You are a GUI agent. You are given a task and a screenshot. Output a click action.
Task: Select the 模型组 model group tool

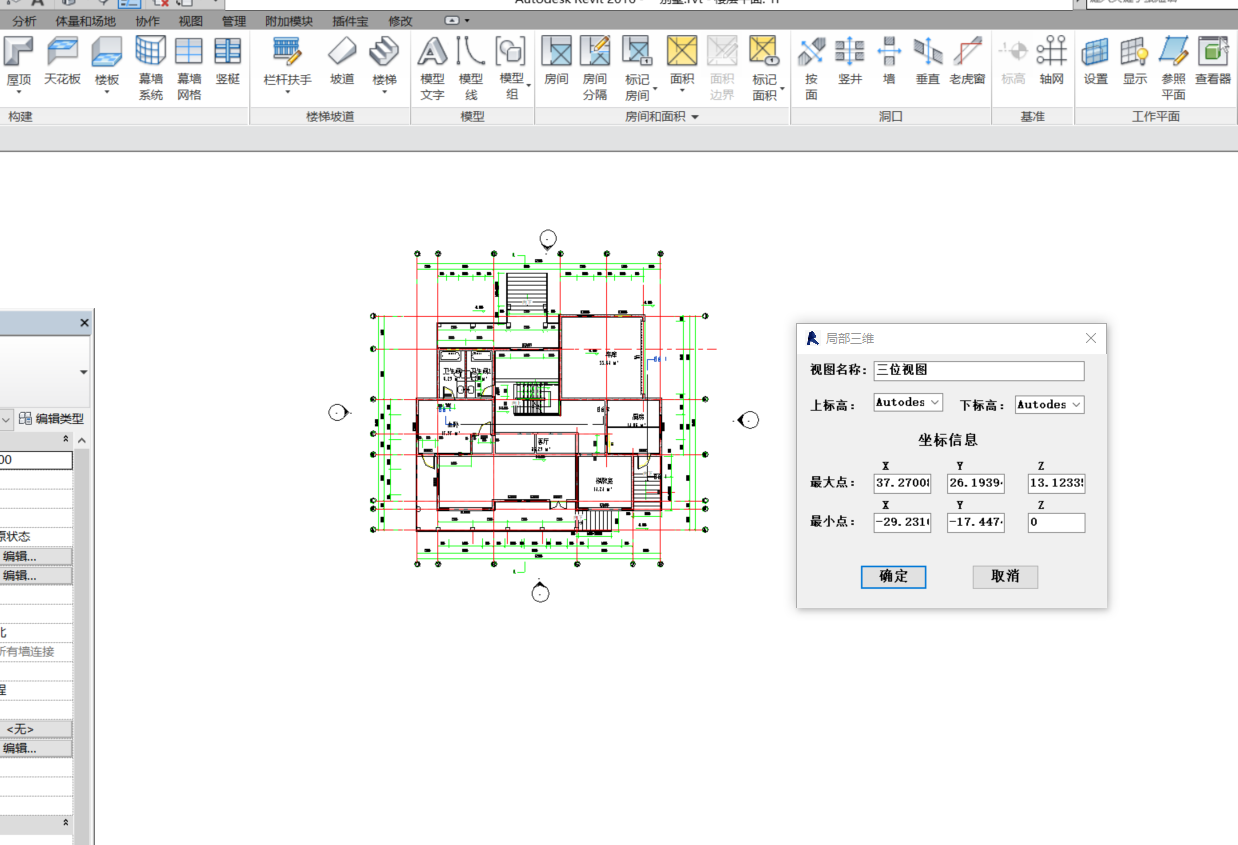(511, 68)
